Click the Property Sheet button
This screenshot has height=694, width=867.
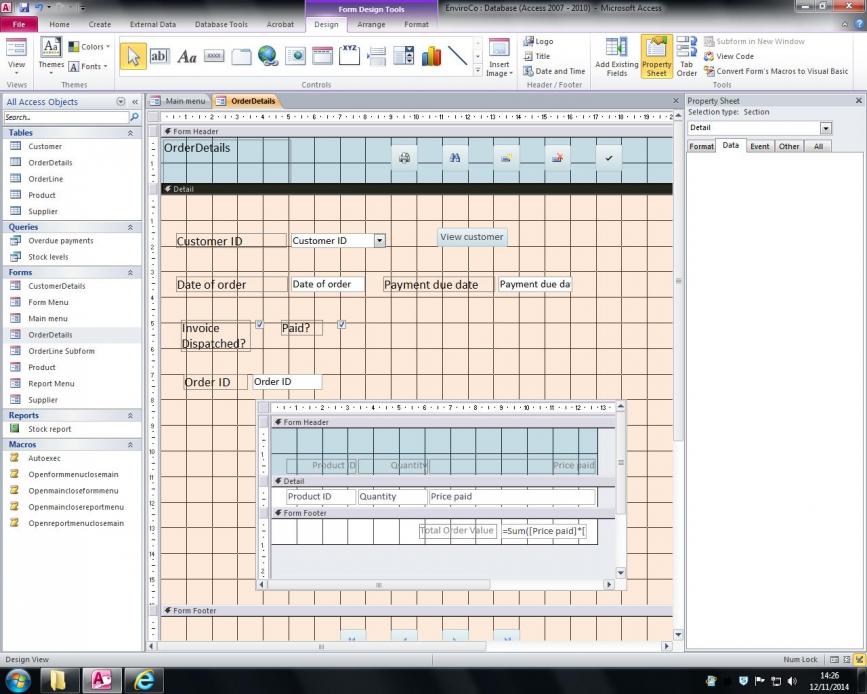coord(656,56)
